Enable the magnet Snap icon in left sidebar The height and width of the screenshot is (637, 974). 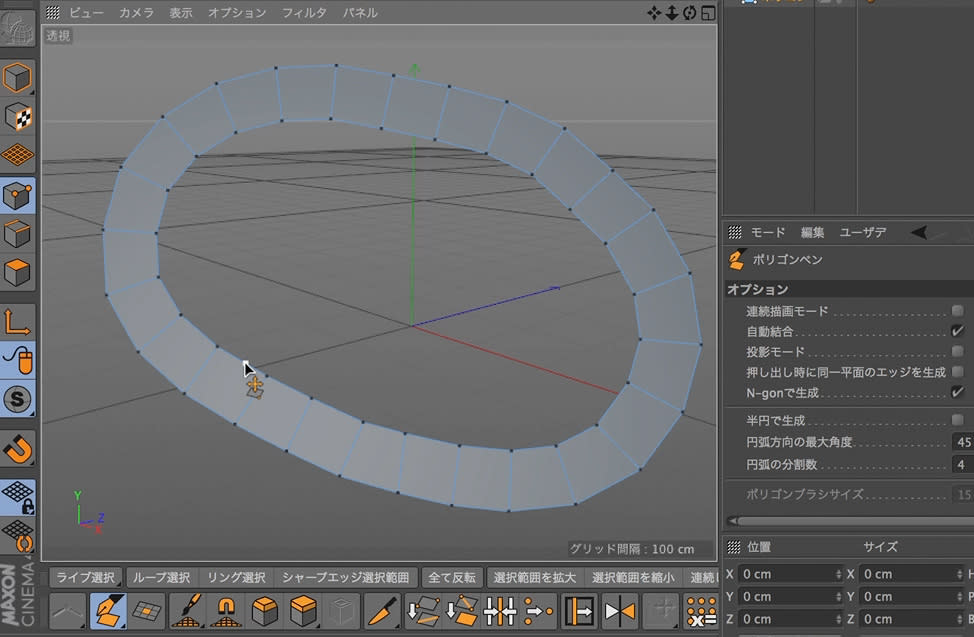click(x=19, y=447)
